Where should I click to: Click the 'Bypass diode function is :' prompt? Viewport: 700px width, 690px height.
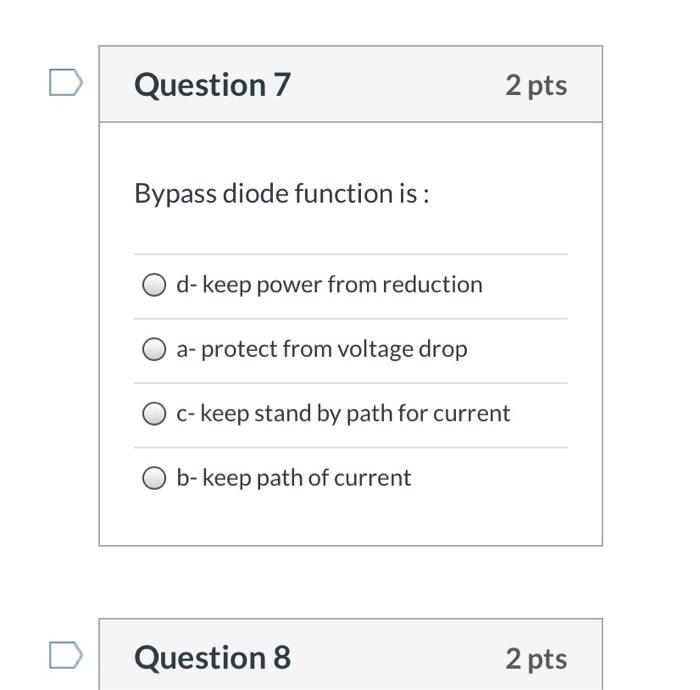[x=282, y=193]
